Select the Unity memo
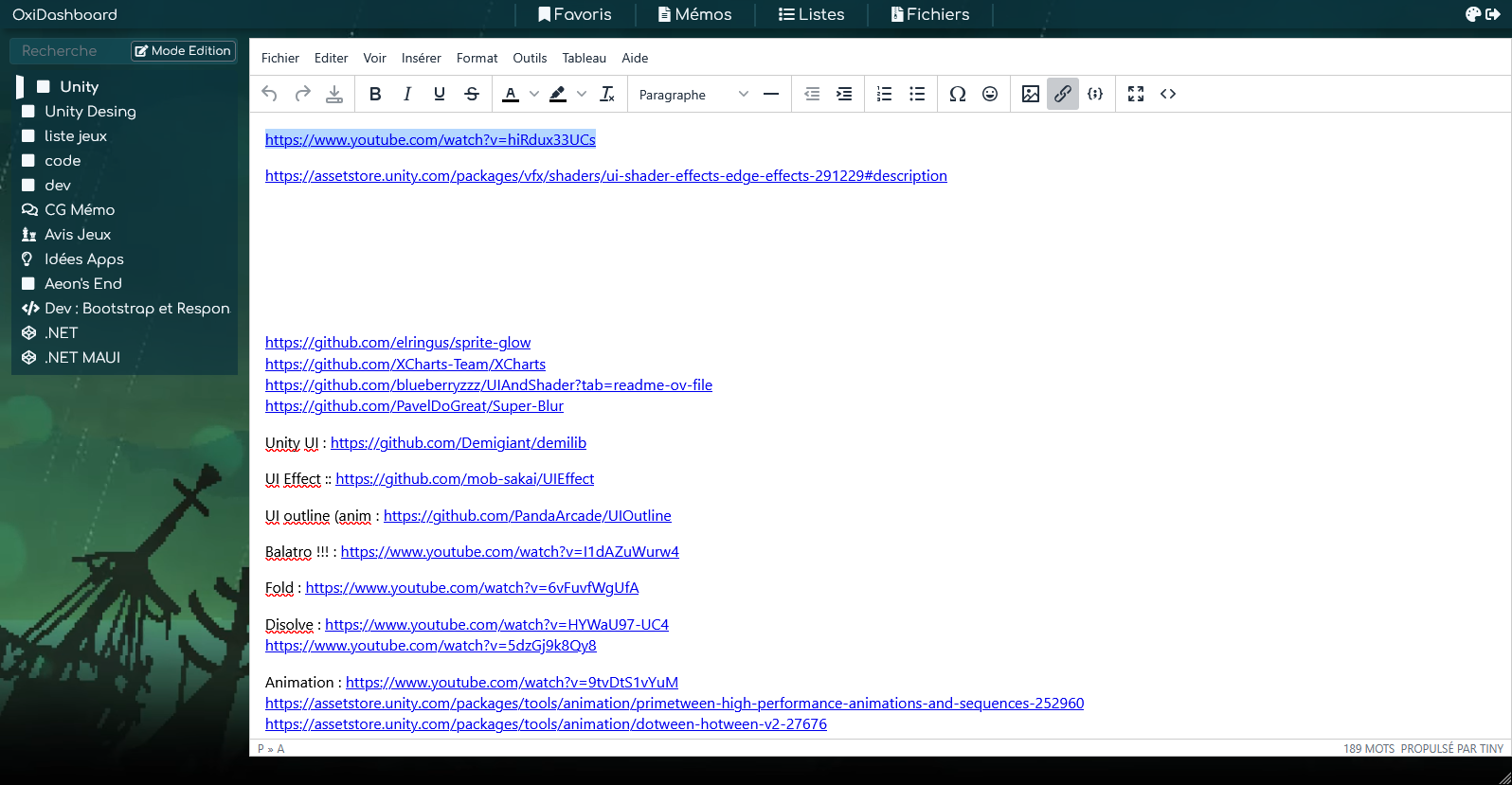 pyautogui.click(x=79, y=86)
